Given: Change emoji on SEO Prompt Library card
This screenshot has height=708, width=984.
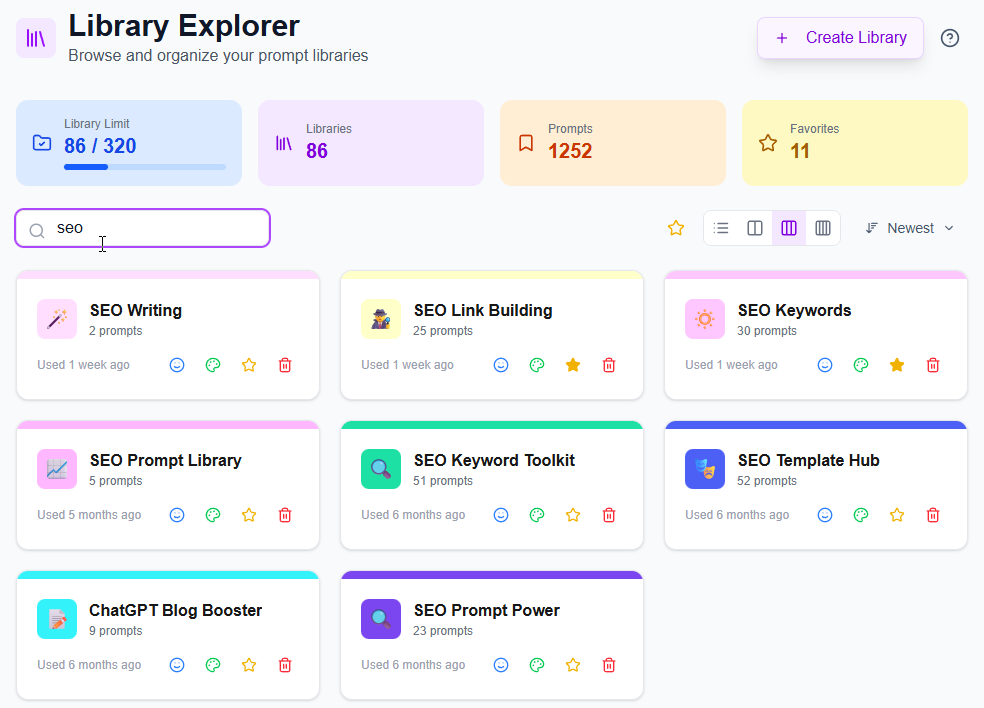Looking at the screenshot, I should tap(177, 515).
